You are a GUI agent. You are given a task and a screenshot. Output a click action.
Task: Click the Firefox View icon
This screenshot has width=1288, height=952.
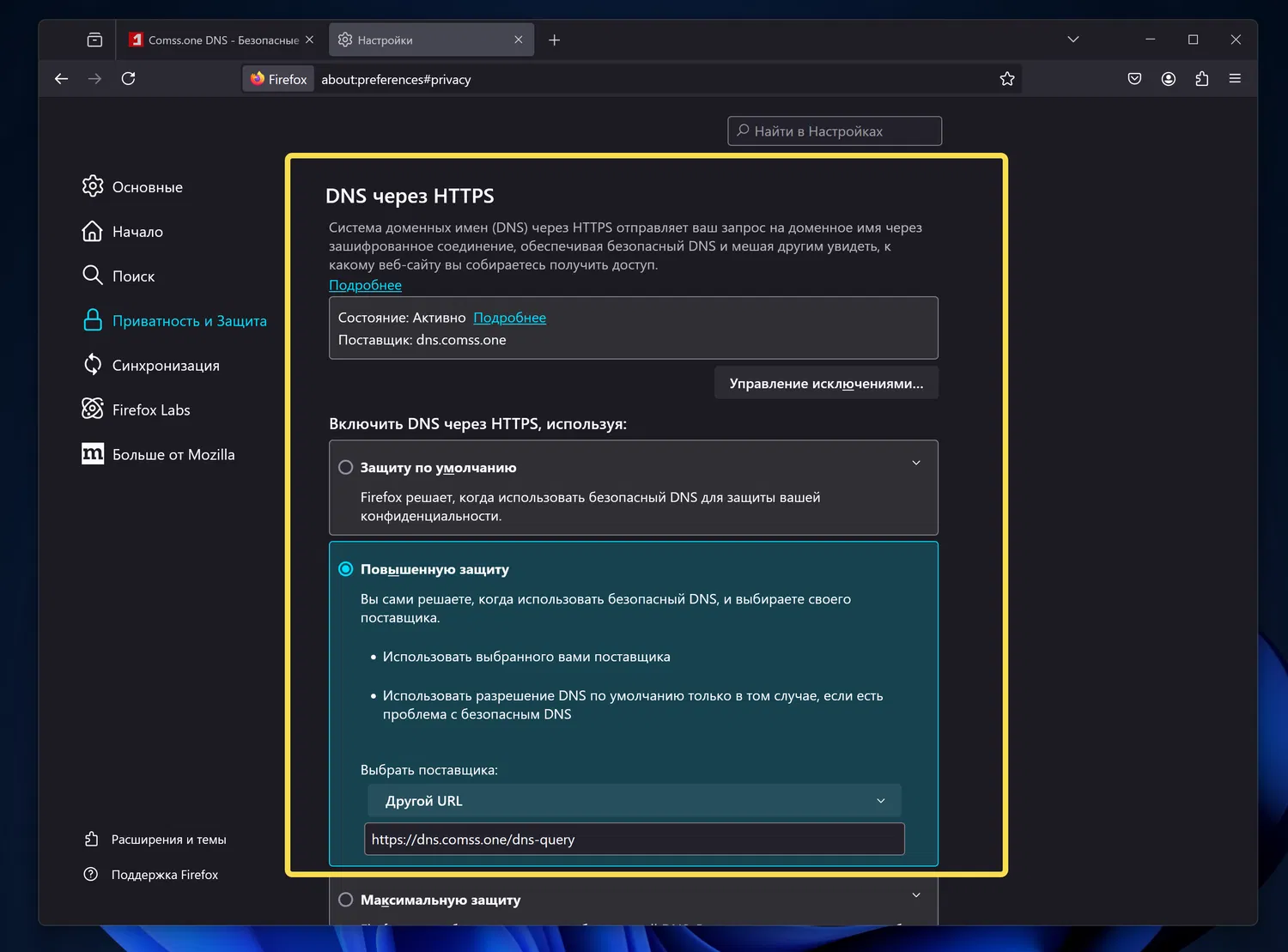point(94,40)
